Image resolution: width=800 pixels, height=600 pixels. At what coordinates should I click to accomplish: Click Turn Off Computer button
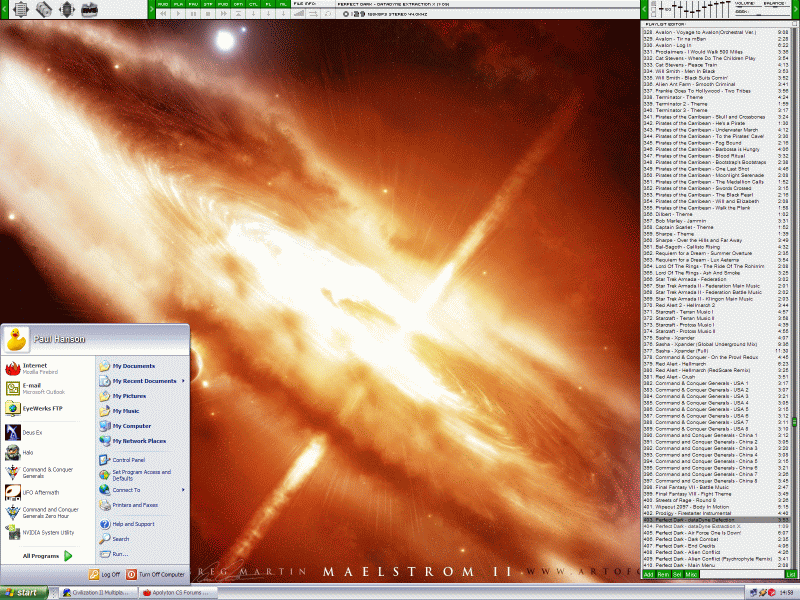pos(156,574)
